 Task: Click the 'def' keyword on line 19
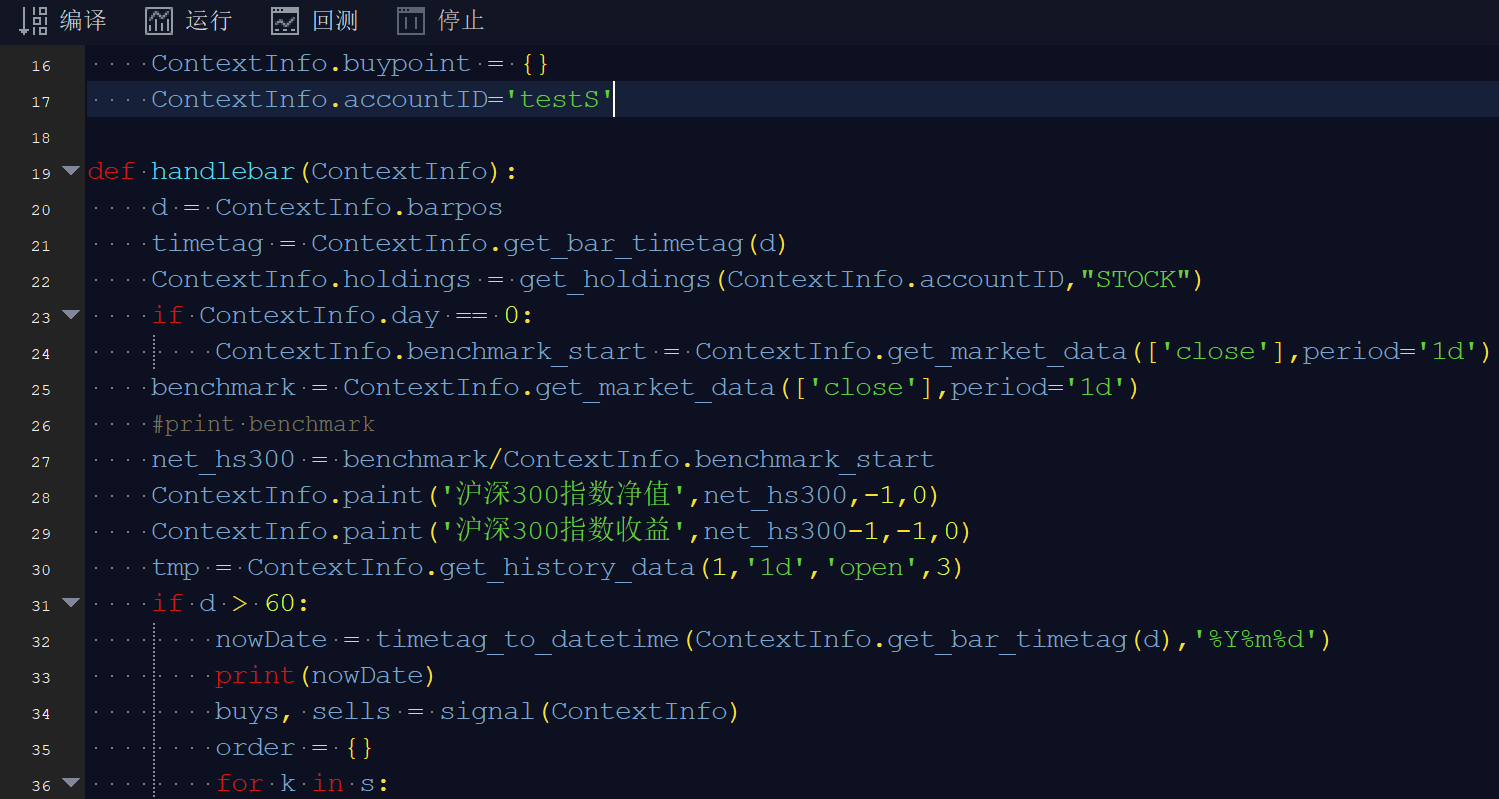pos(111,172)
